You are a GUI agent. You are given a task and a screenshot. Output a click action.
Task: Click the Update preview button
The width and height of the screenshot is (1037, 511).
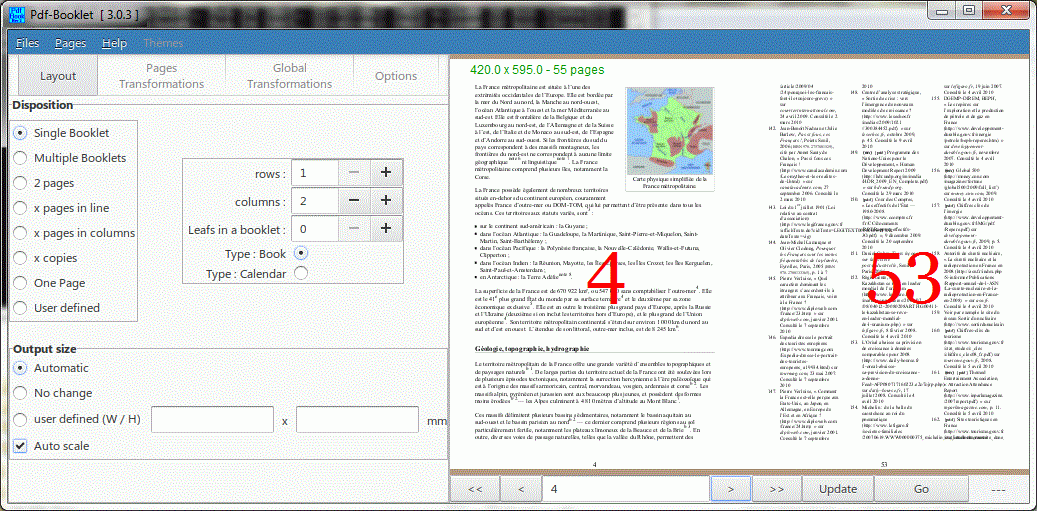click(838, 489)
